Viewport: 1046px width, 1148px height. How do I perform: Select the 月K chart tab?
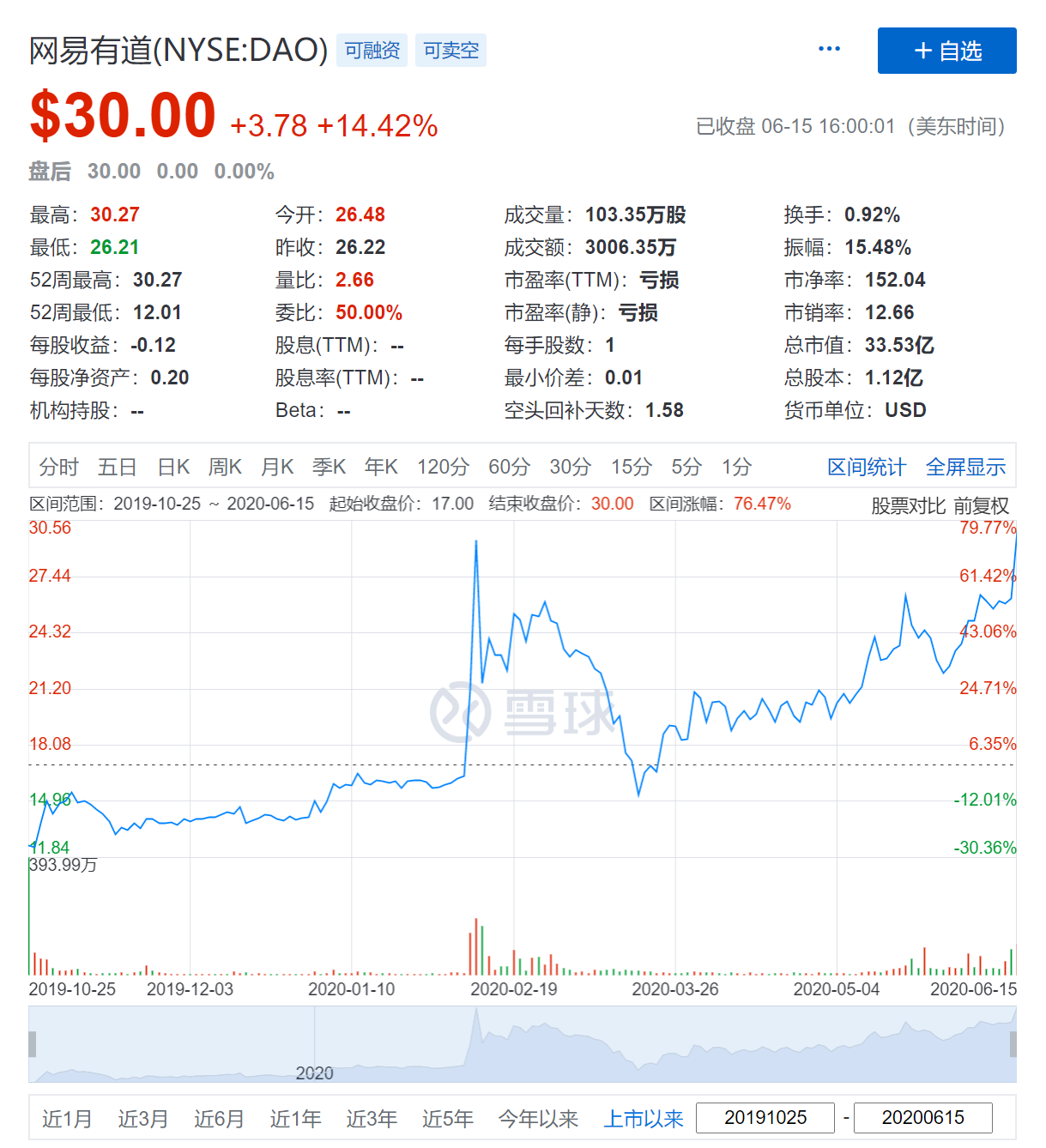point(277,467)
